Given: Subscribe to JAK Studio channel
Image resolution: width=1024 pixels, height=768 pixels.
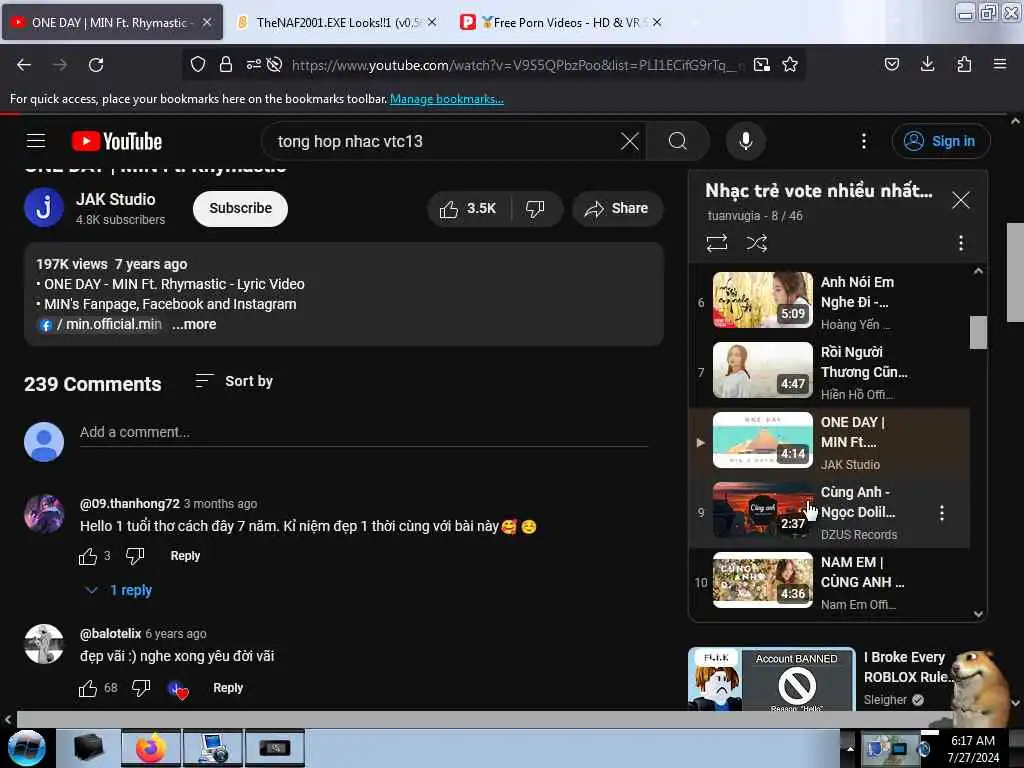Looking at the screenshot, I should [240, 209].
